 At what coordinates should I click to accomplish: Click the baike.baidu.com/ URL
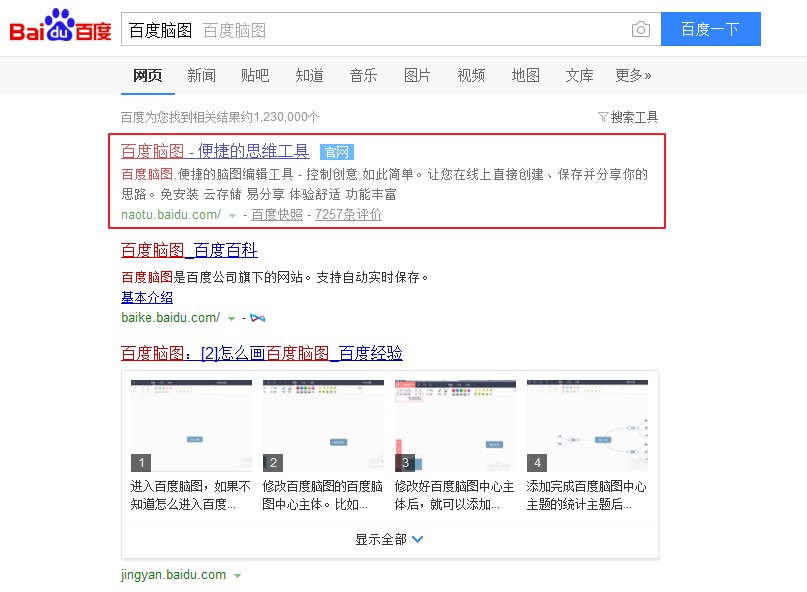(x=170, y=318)
